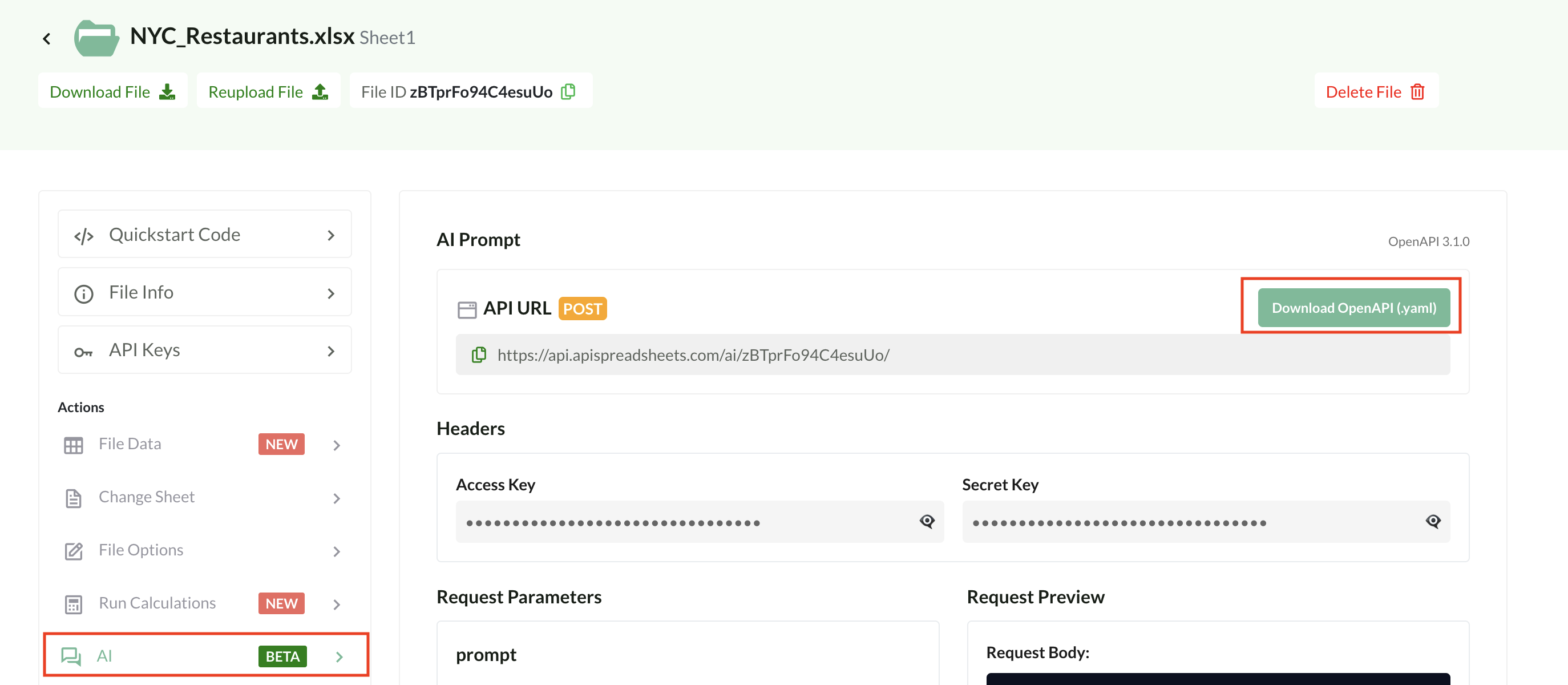Show the Secret Key value
This screenshot has height=685, width=1568.
(x=1433, y=521)
